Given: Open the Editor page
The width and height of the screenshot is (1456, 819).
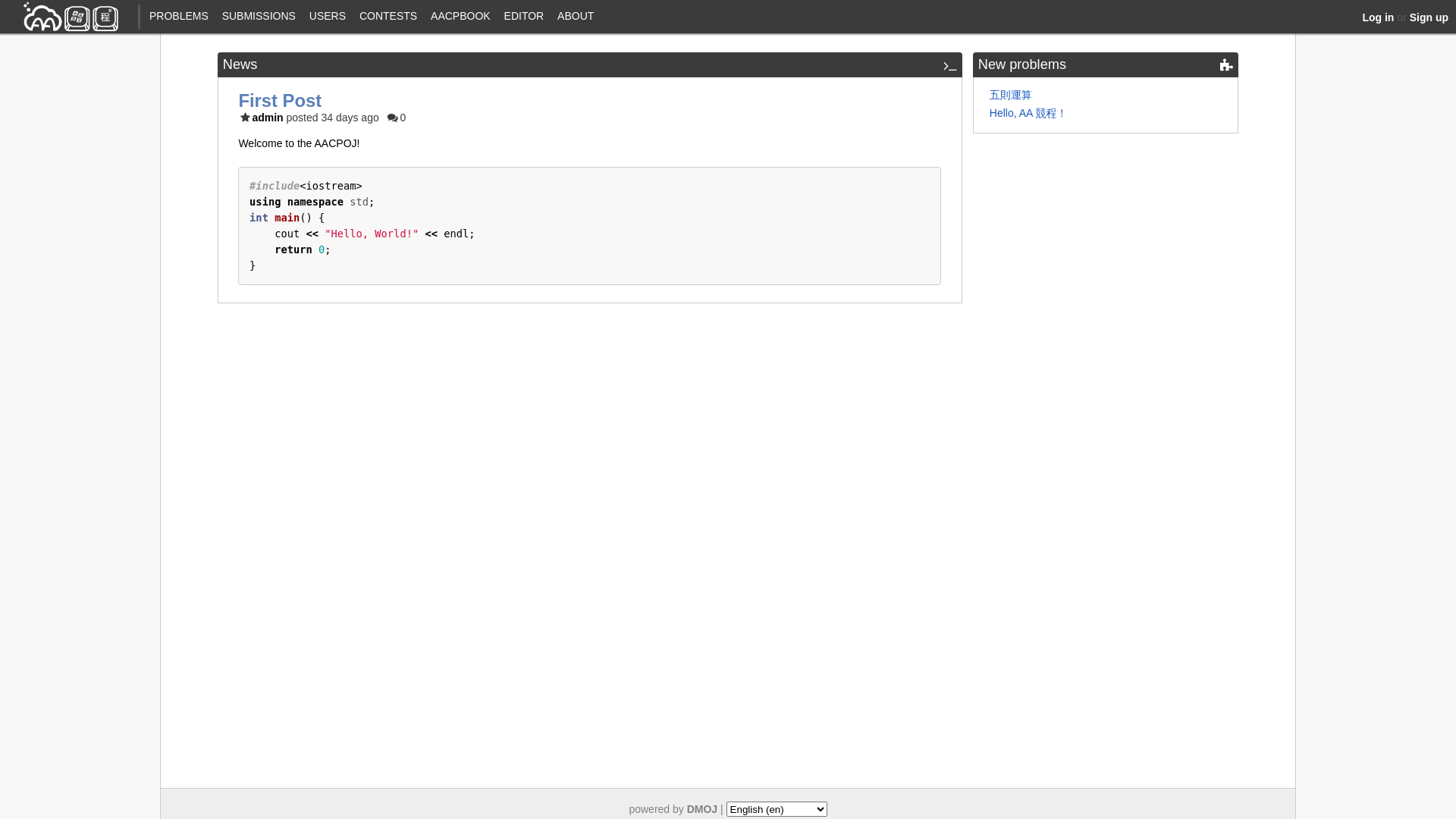Looking at the screenshot, I should (524, 16).
